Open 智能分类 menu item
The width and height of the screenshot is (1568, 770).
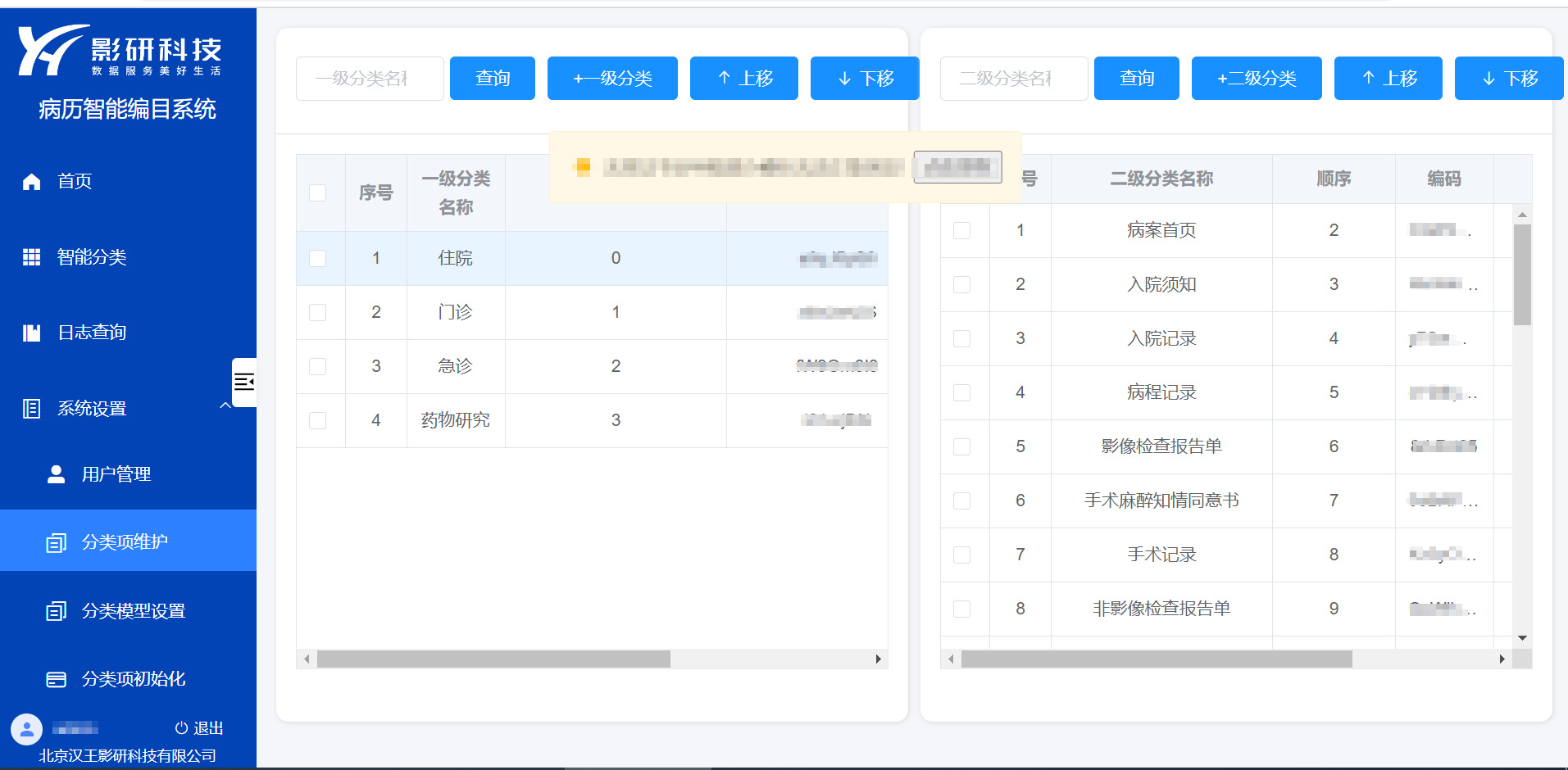[x=128, y=257]
